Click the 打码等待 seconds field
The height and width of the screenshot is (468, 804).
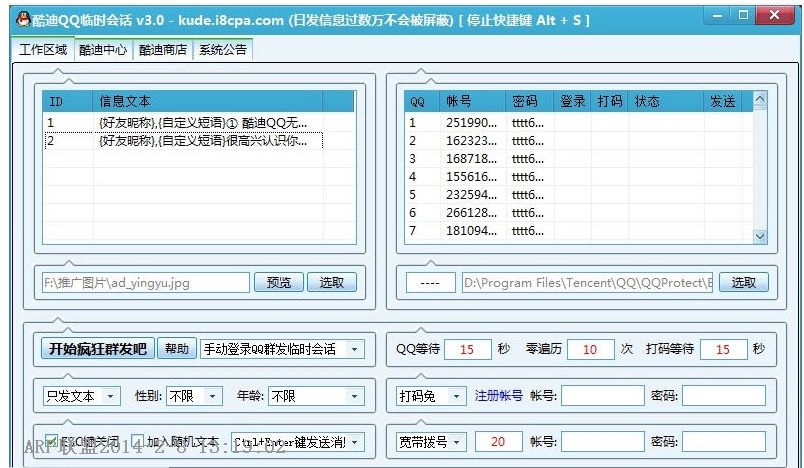click(x=723, y=350)
